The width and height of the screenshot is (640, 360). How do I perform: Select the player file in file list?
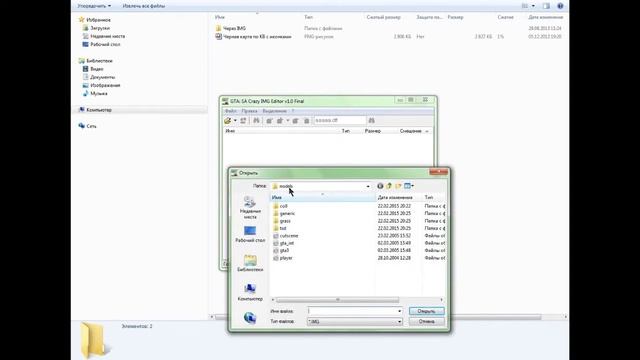pyautogui.click(x=283, y=258)
